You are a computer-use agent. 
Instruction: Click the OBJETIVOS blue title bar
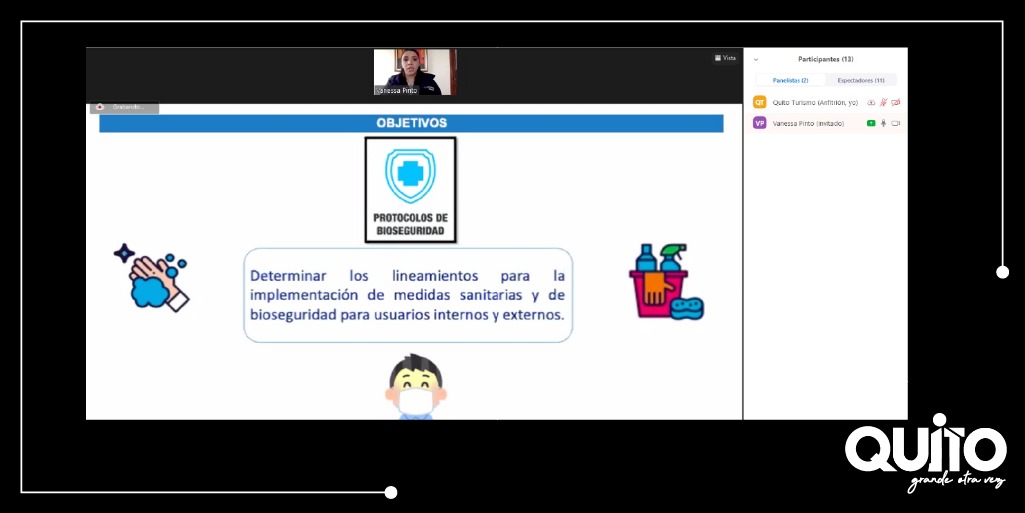click(411, 123)
